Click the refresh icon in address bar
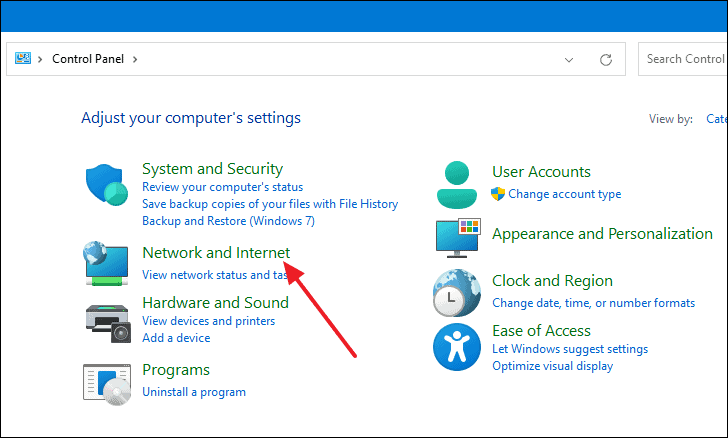This screenshot has width=728, height=438. (x=605, y=59)
